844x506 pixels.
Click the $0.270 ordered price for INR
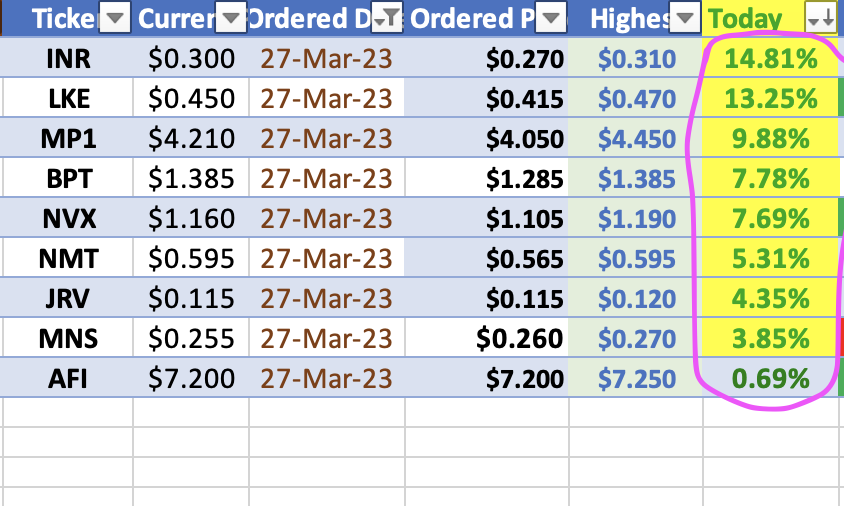[487, 58]
